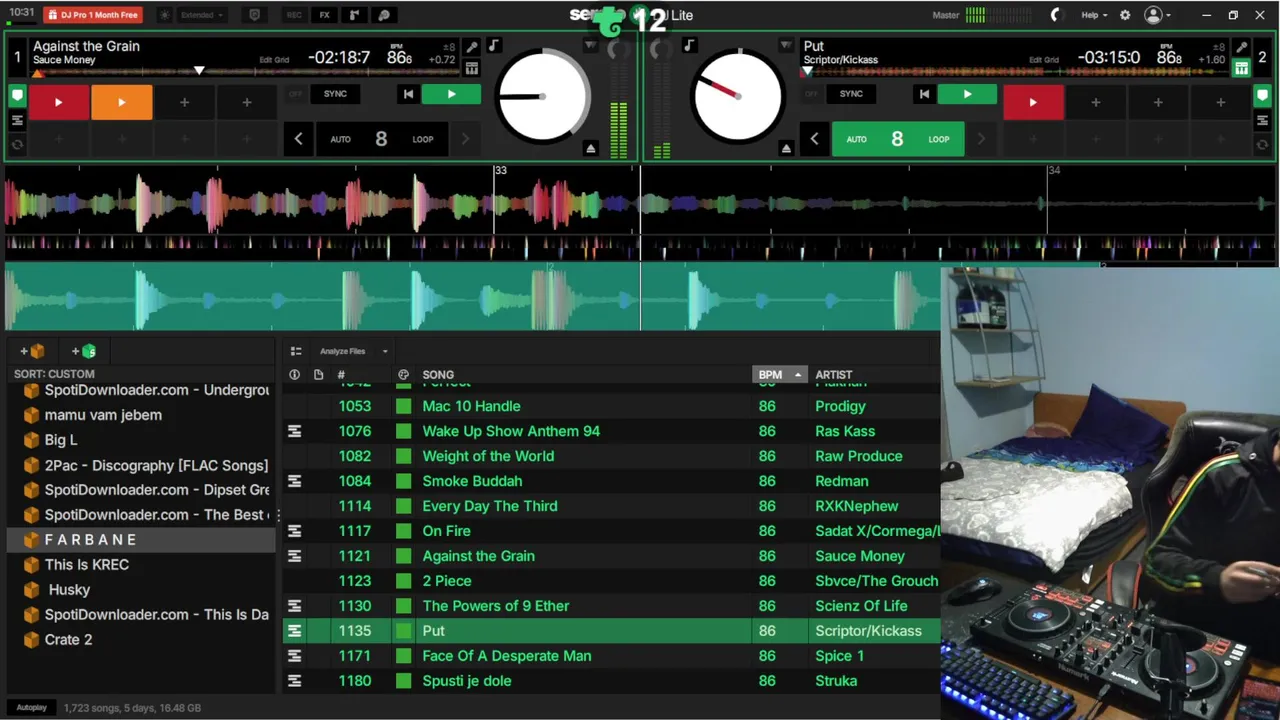
Task: Toggle deck 1 keylock music note
Action: 494,46
